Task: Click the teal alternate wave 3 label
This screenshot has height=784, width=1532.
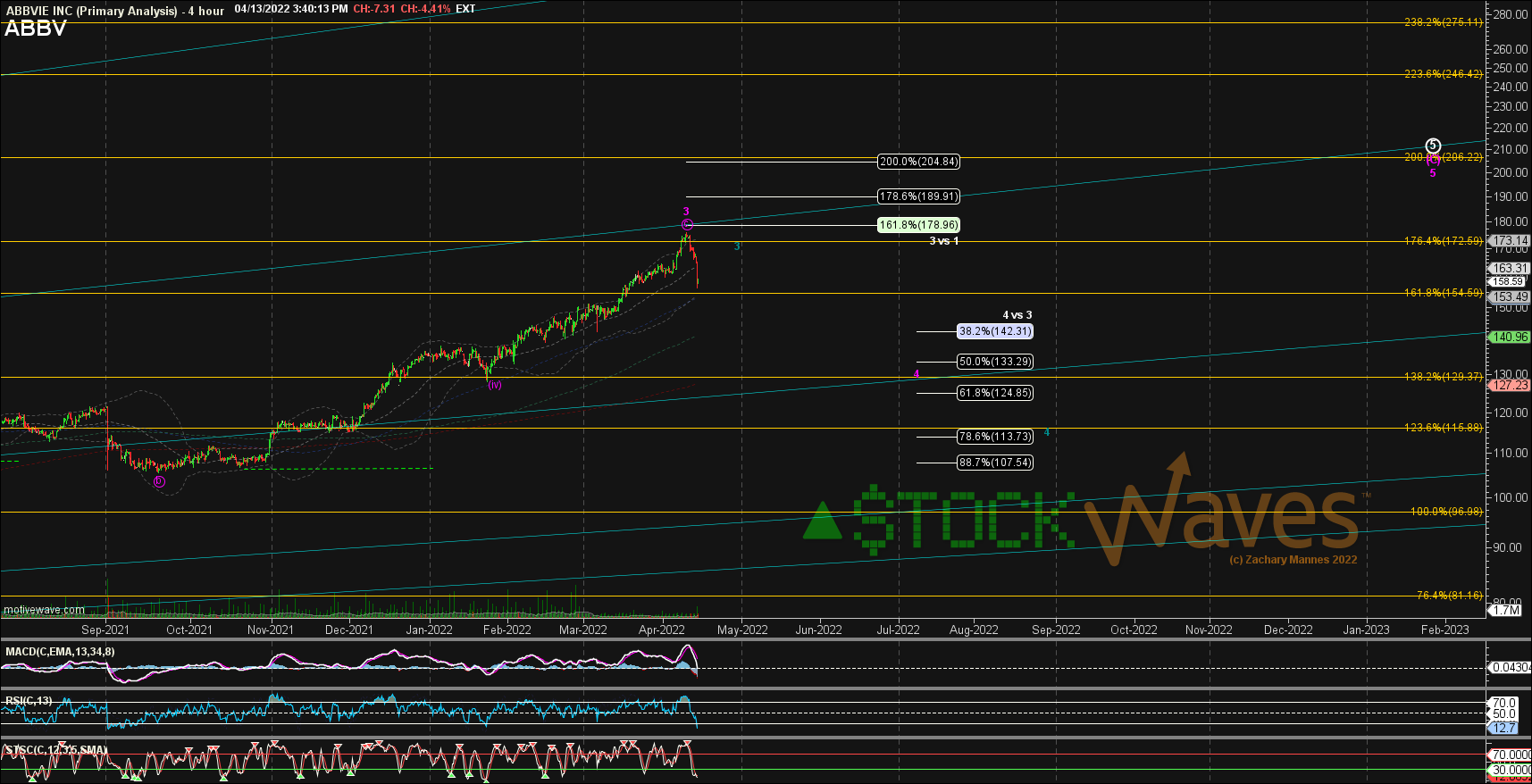Action: (x=737, y=246)
